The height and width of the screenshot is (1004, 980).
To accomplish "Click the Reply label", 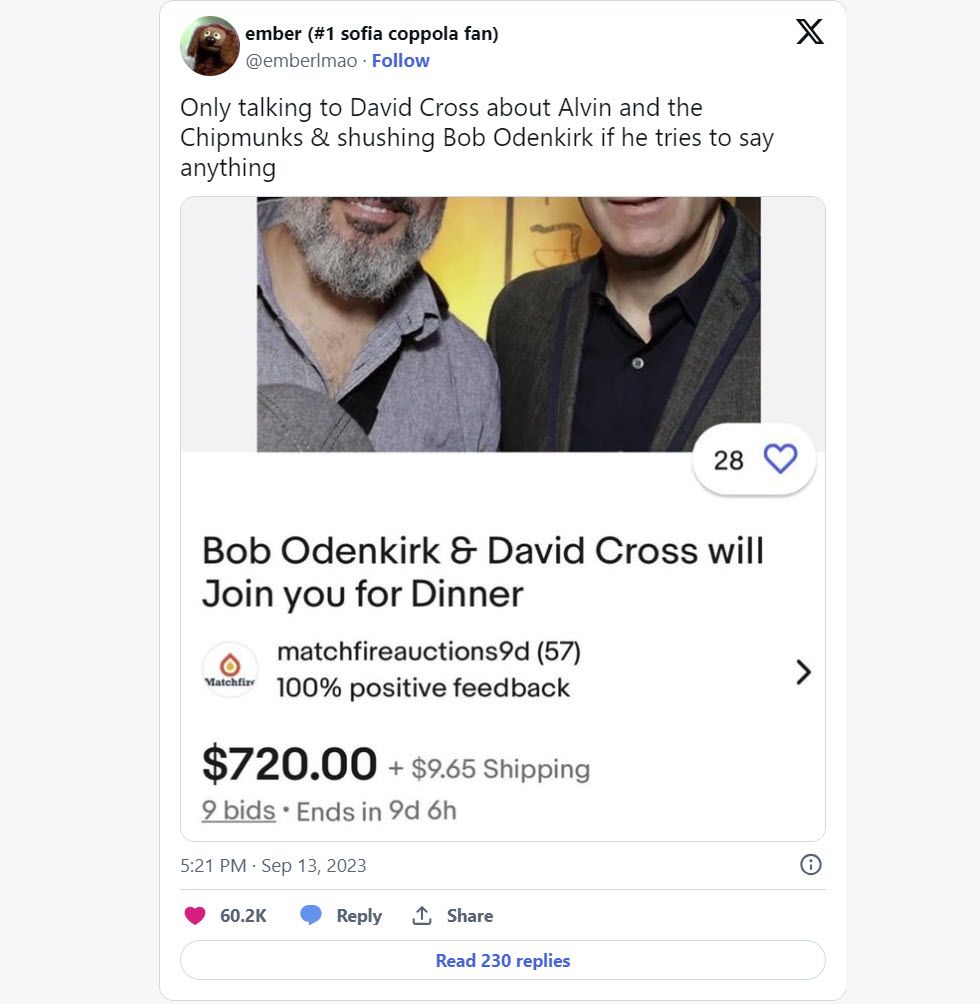I will pos(359,916).
